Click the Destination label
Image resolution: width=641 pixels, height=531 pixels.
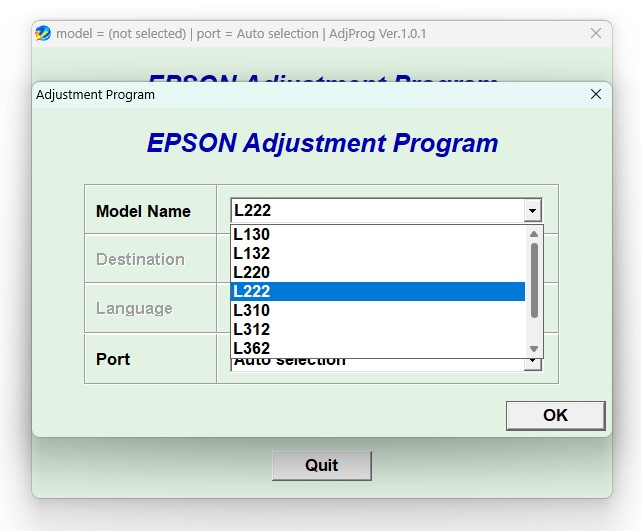(x=140, y=260)
